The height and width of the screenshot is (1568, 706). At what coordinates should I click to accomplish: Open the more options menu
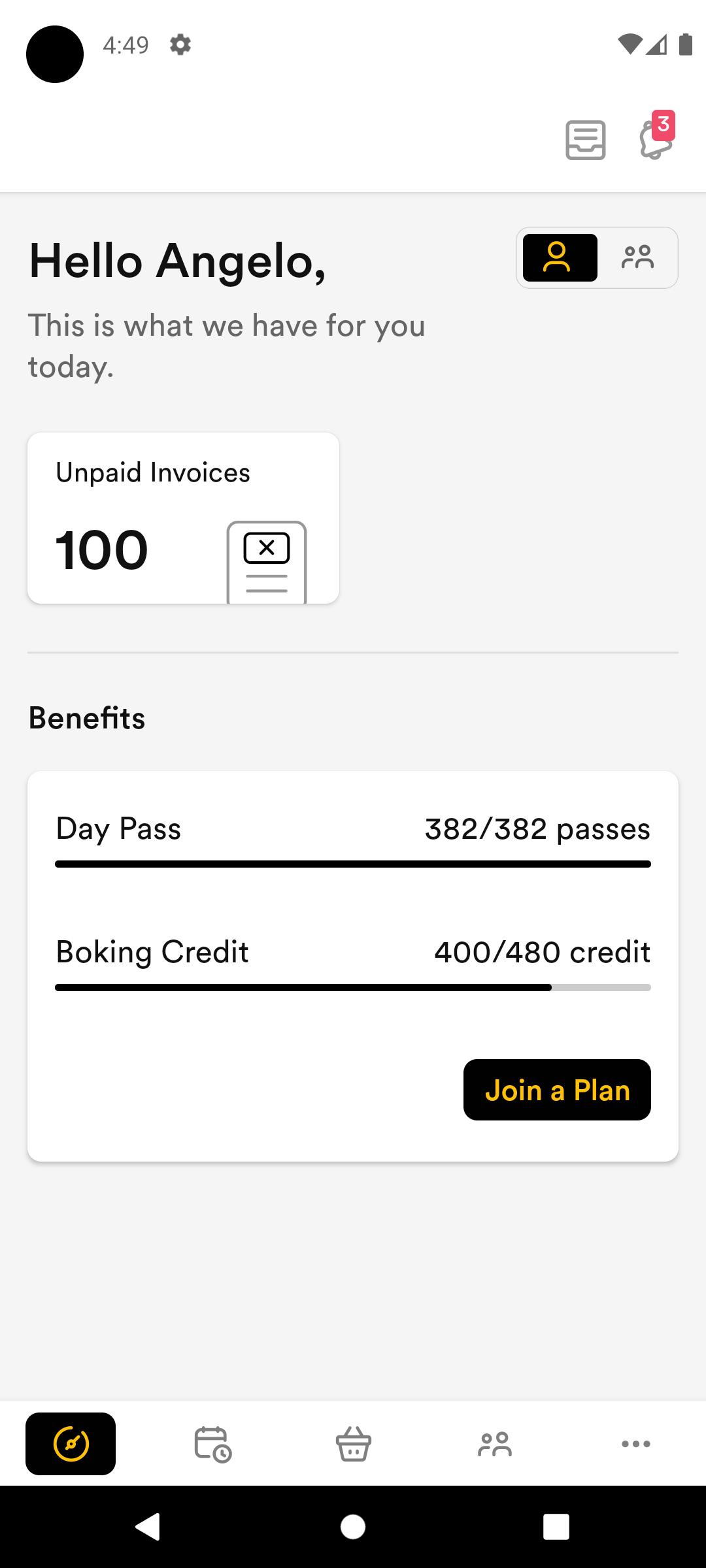click(636, 1443)
